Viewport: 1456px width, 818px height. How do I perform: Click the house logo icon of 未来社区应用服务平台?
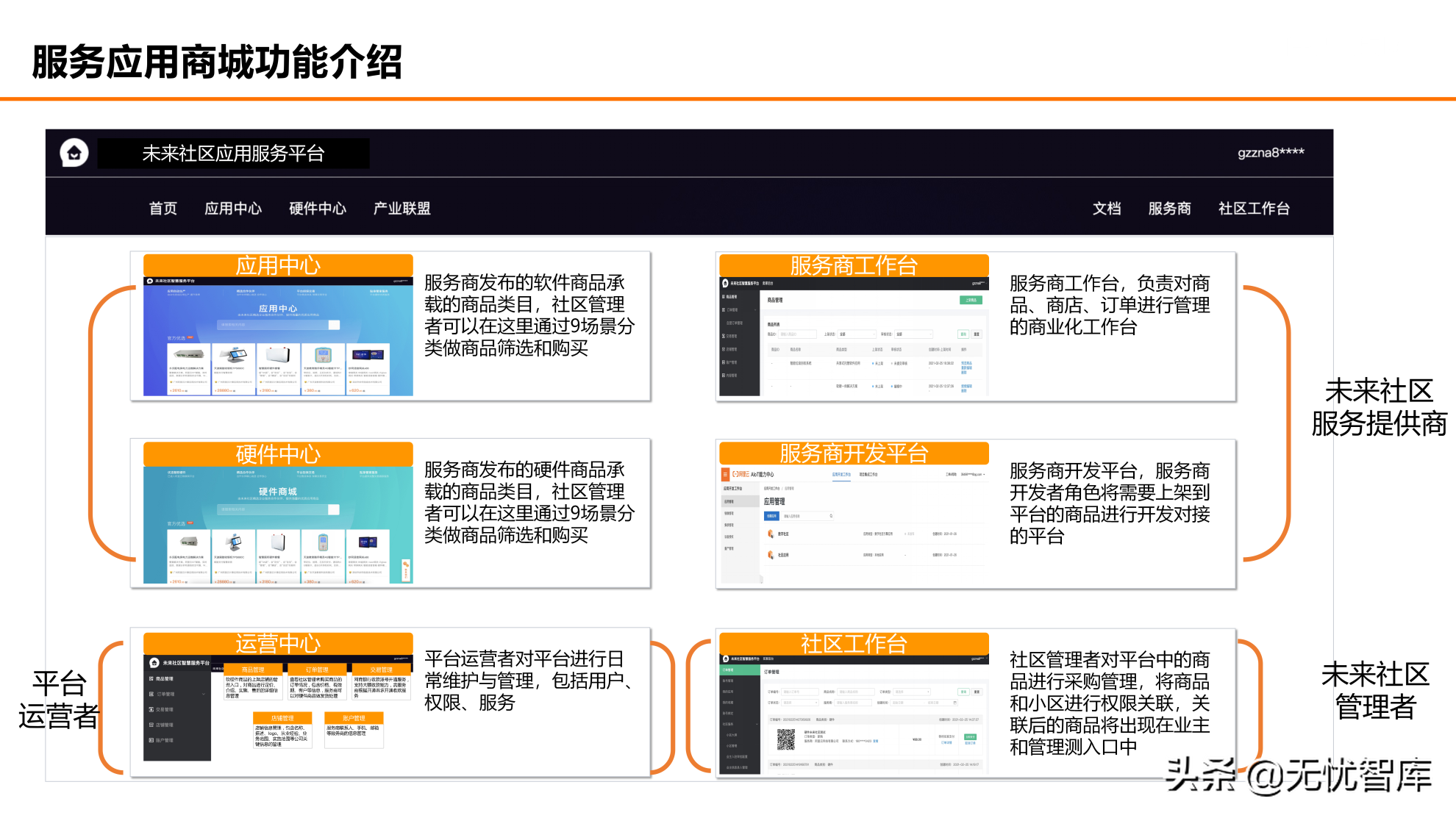(74, 154)
